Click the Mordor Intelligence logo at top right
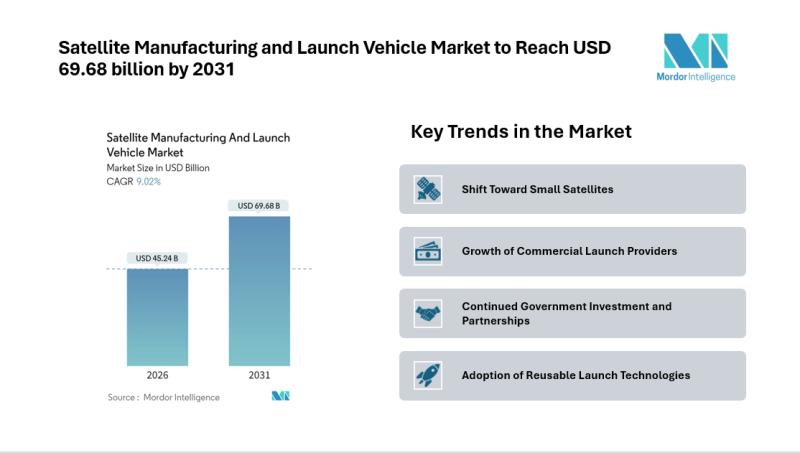The width and height of the screenshot is (800, 453). (x=699, y=57)
